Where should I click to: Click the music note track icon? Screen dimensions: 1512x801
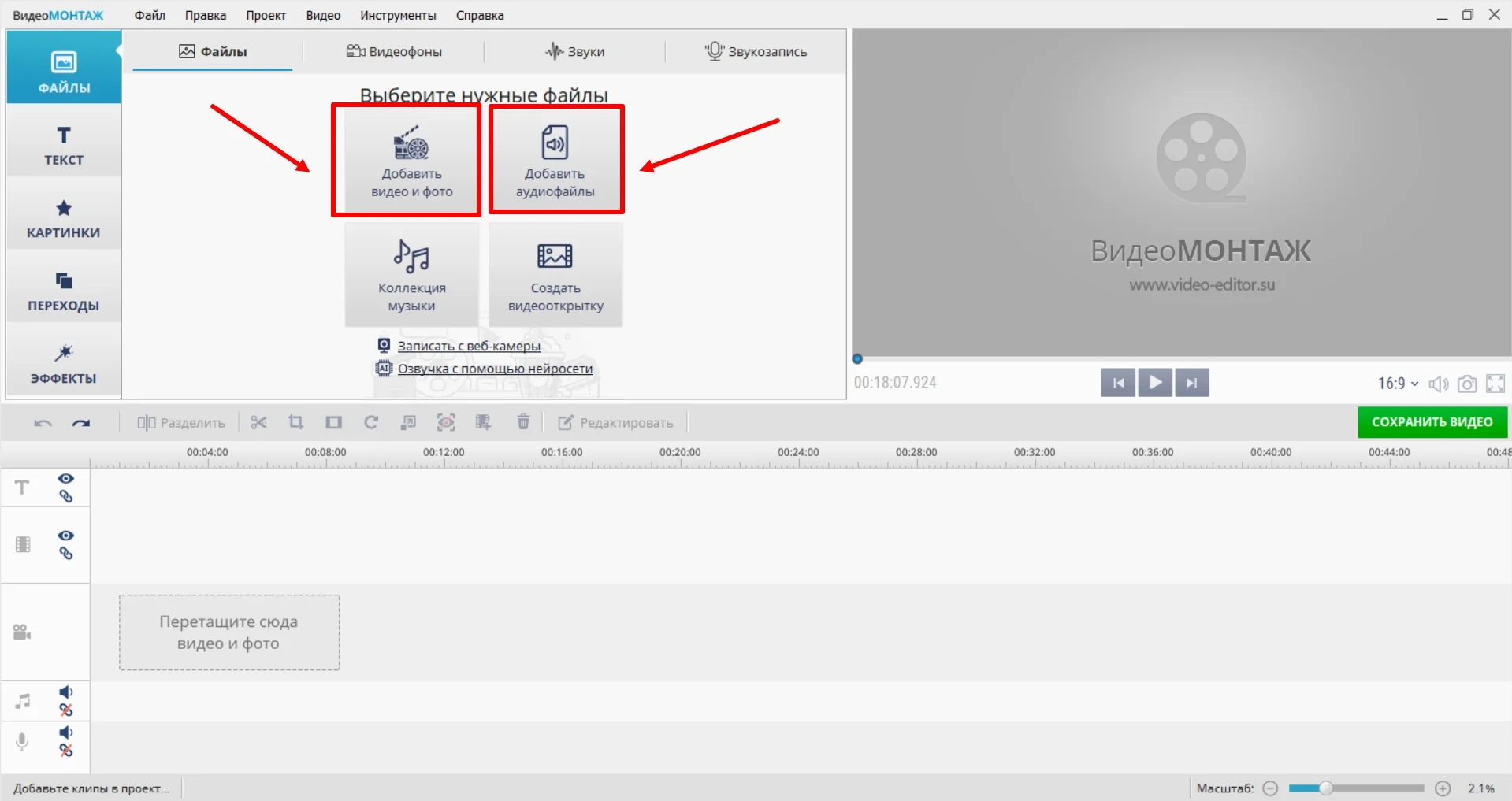(23, 701)
